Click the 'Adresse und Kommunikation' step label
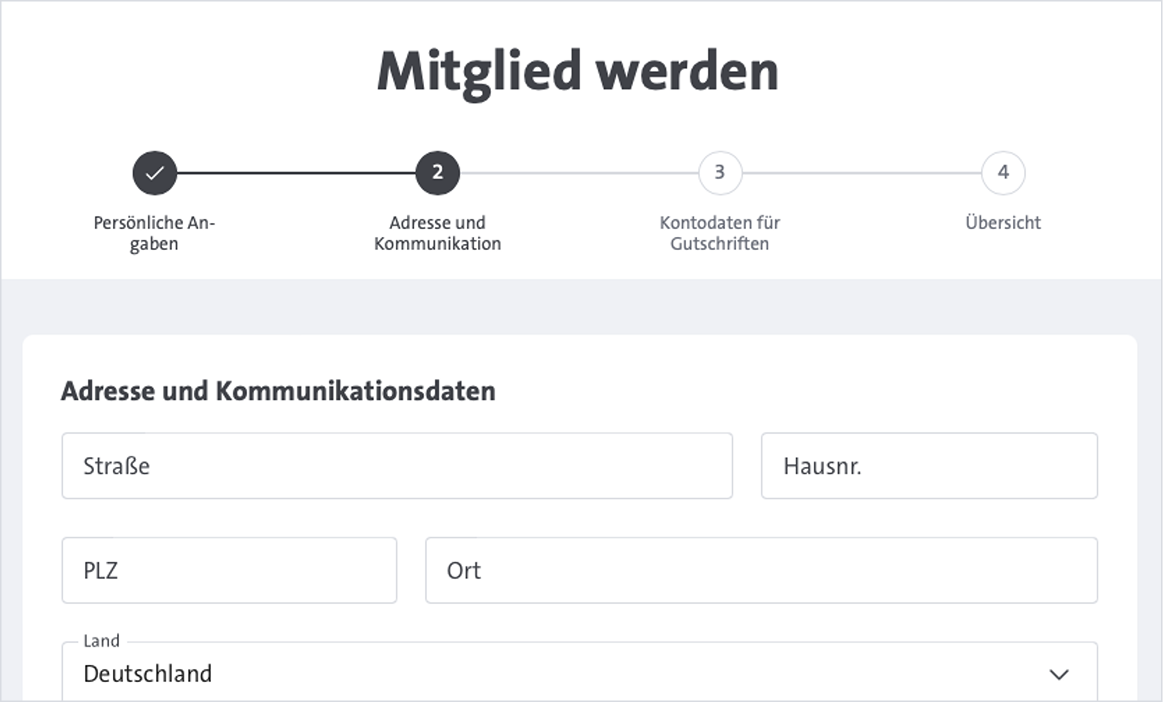The height and width of the screenshot is (702, 1163). click(x=437, y=233)
